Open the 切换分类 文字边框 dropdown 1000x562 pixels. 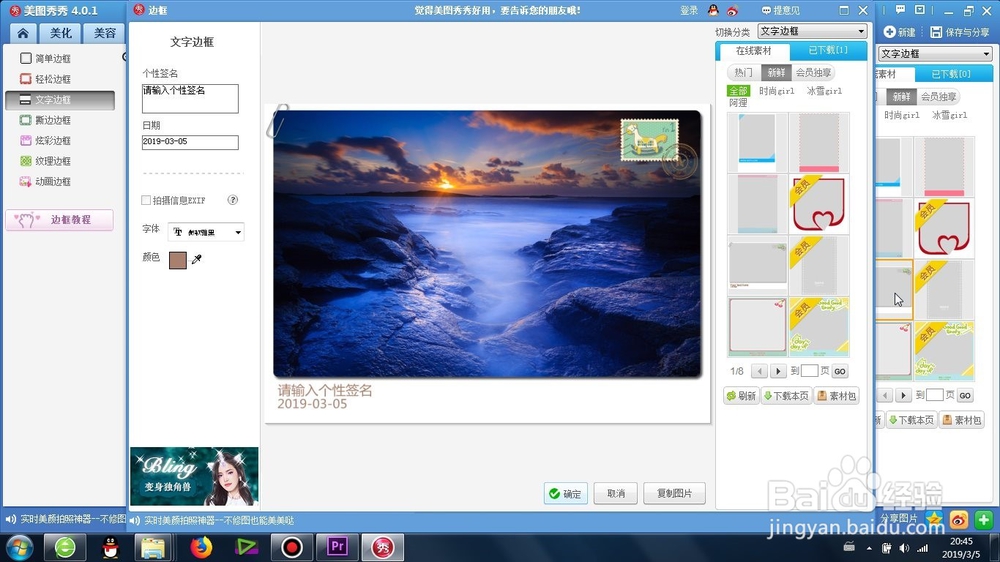coord(812,31)
